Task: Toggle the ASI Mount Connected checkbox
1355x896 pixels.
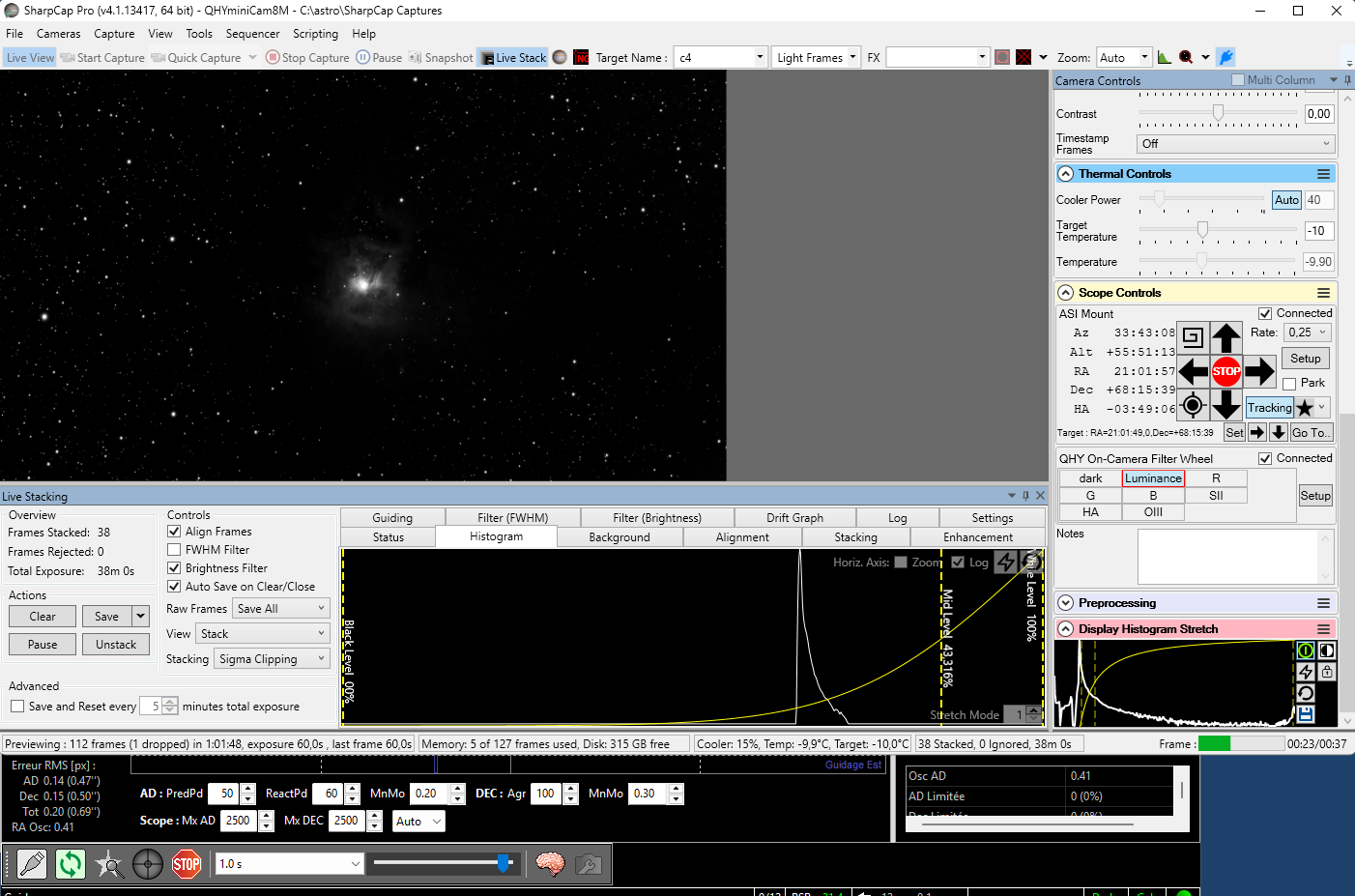Action: 1265,313
